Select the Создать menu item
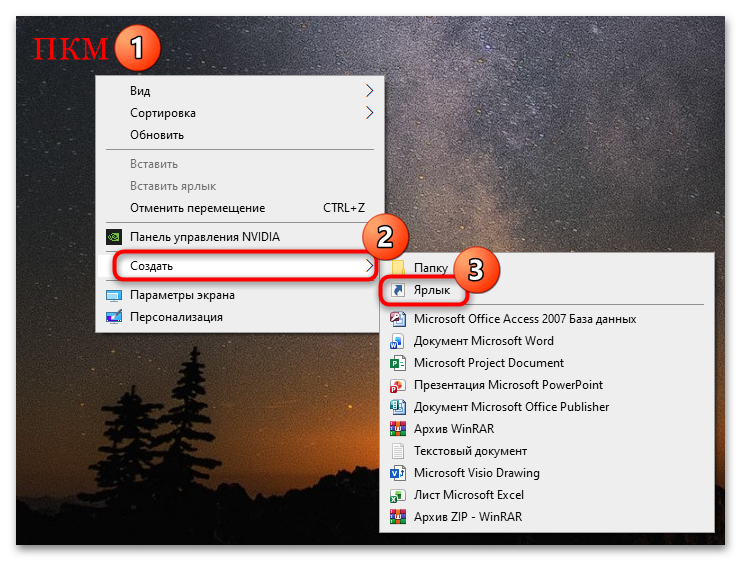Image resolution: width=741 pixels, height=561 pixels. point(240,266)
